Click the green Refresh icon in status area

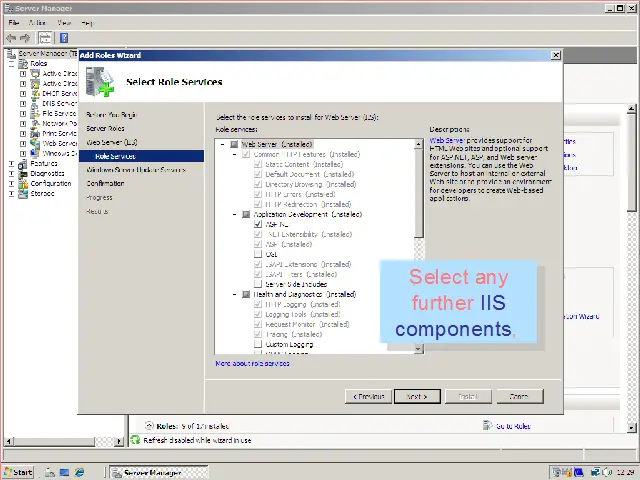point(135,440)
